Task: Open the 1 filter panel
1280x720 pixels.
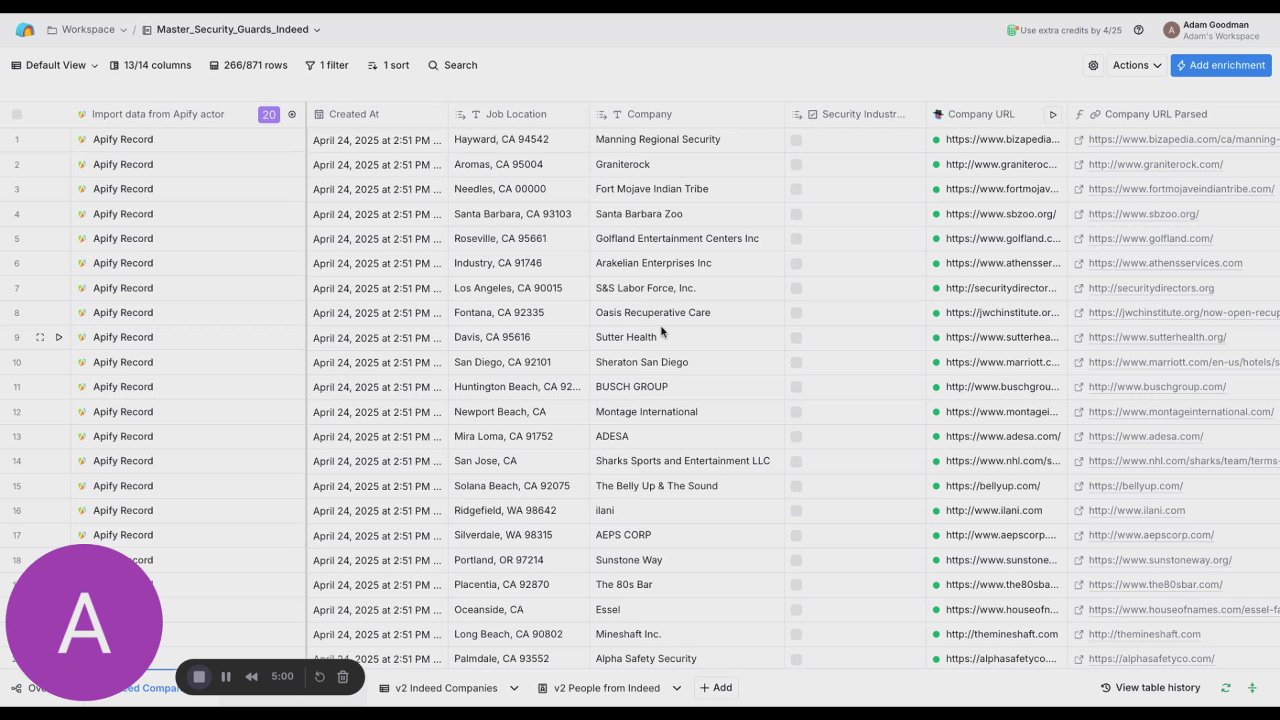Action: [327, 65]
